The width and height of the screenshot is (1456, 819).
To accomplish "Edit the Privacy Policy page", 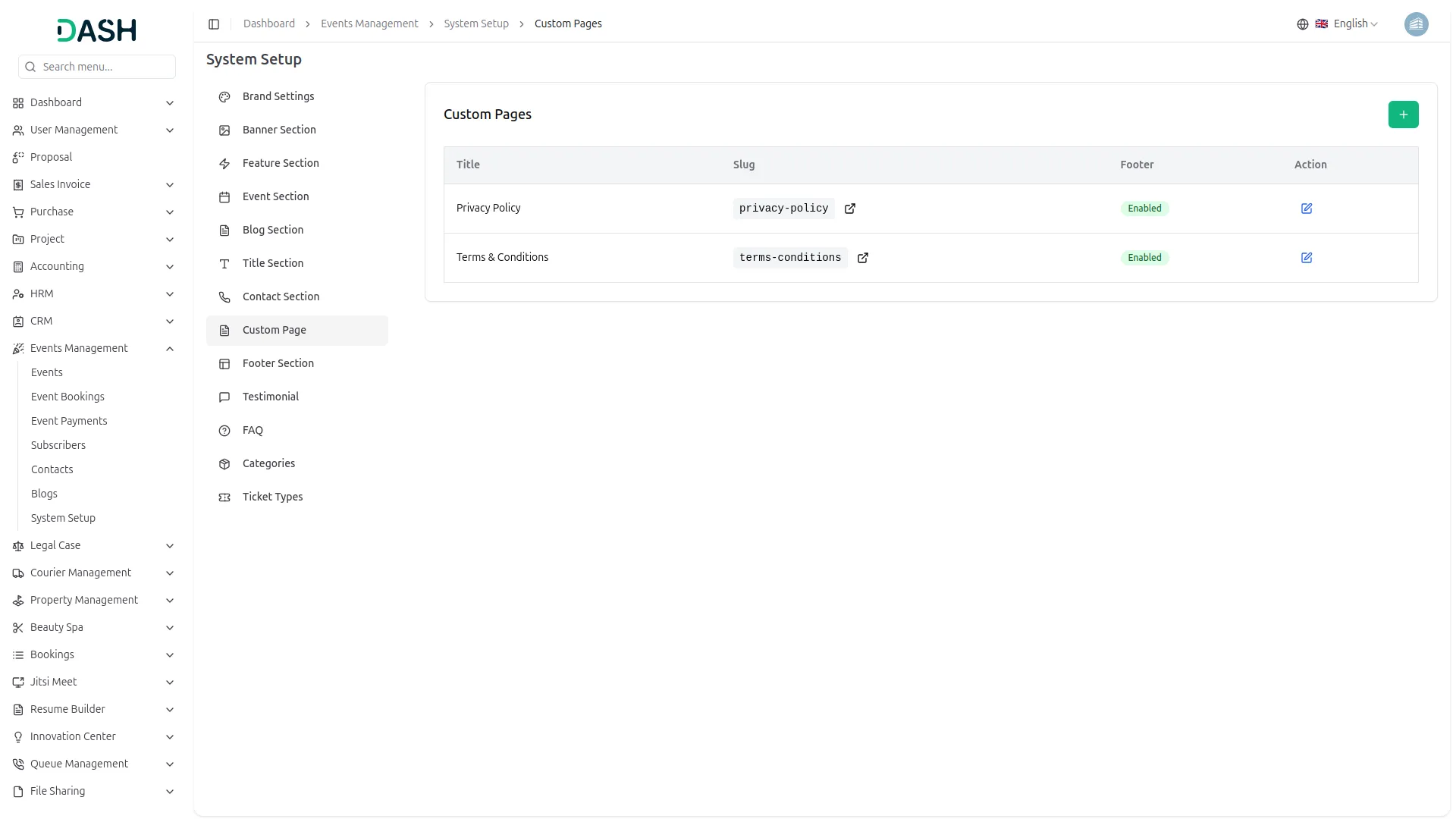I will click(1306, 209).
